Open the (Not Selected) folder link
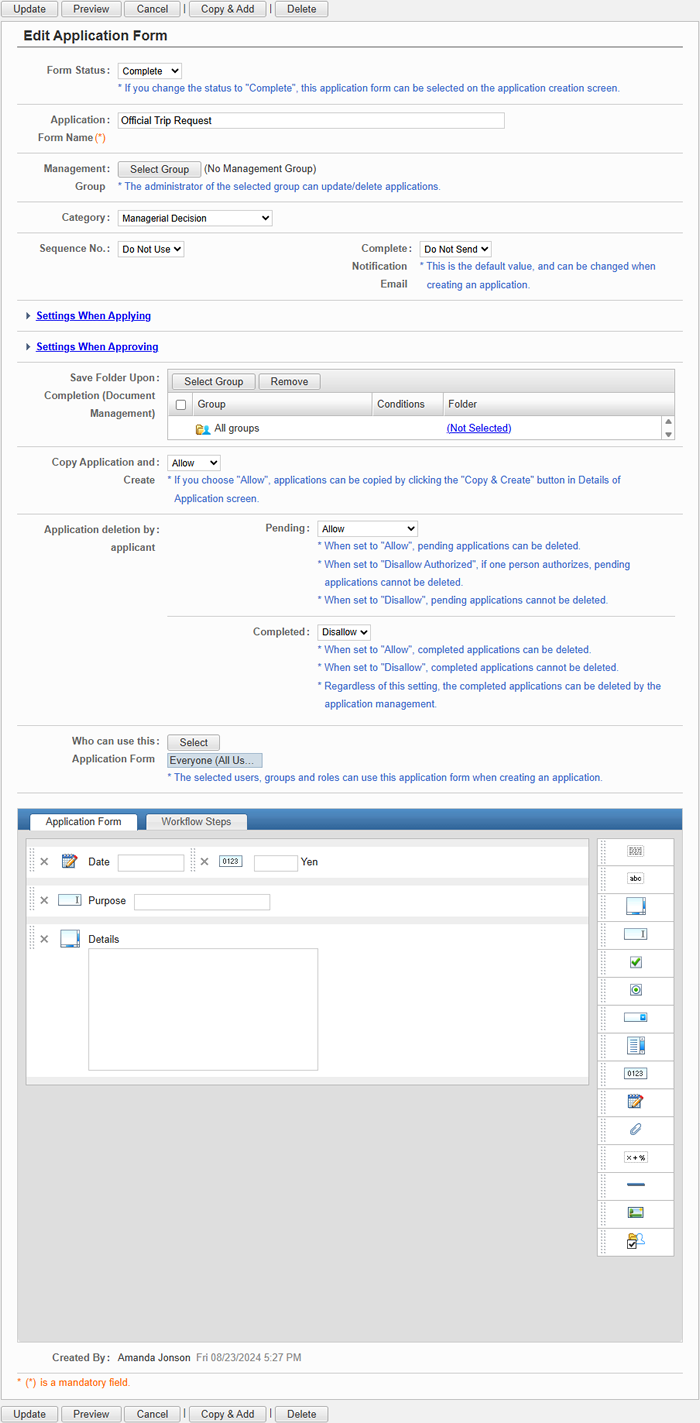The height and width of the screenshot is (1423, 700). click(x=478, y=428)
